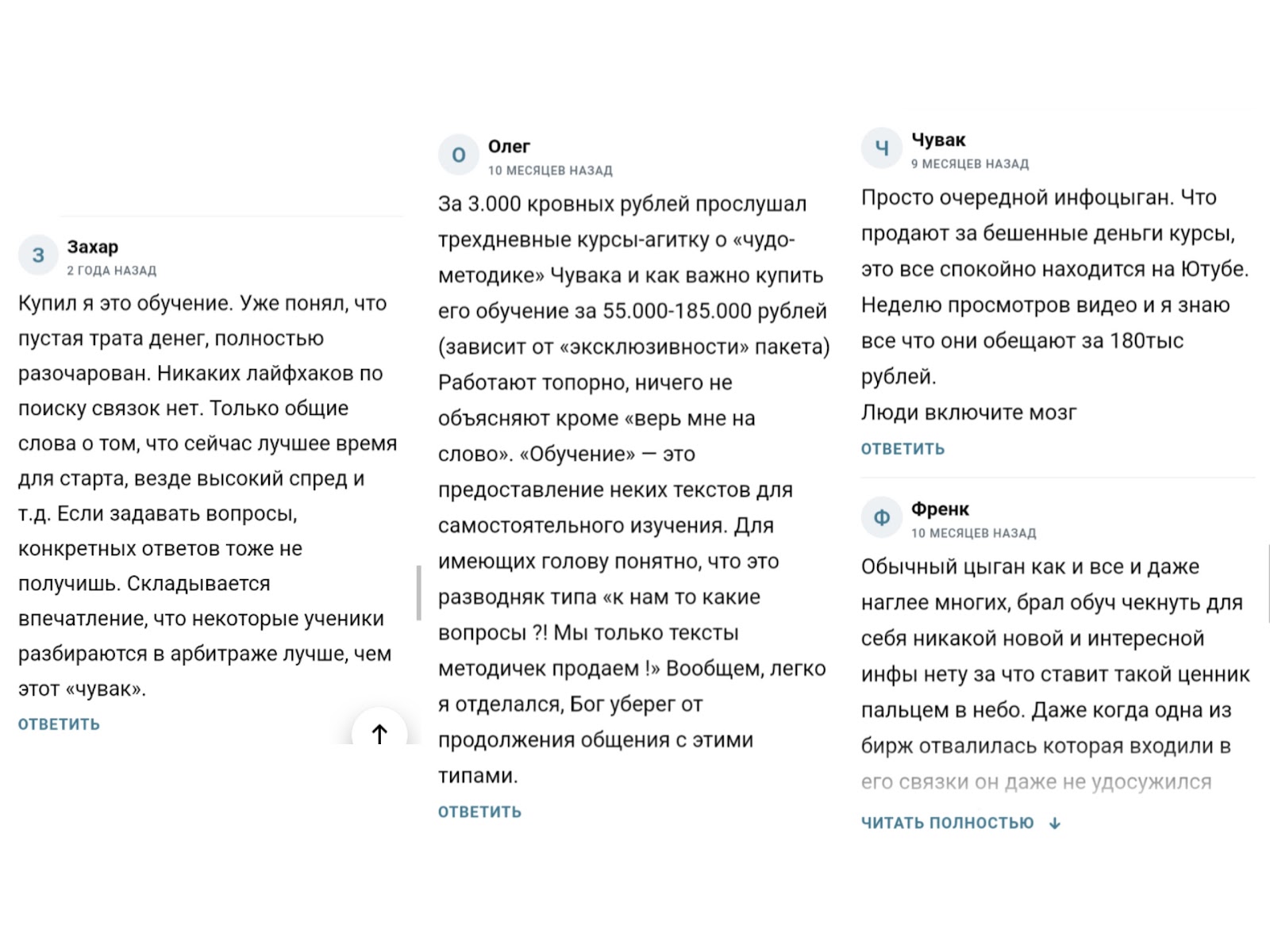Viewport: 1270px width, 952px height.
Task: Open the '9 месяцев назад' timestamp
Action: 970,164
